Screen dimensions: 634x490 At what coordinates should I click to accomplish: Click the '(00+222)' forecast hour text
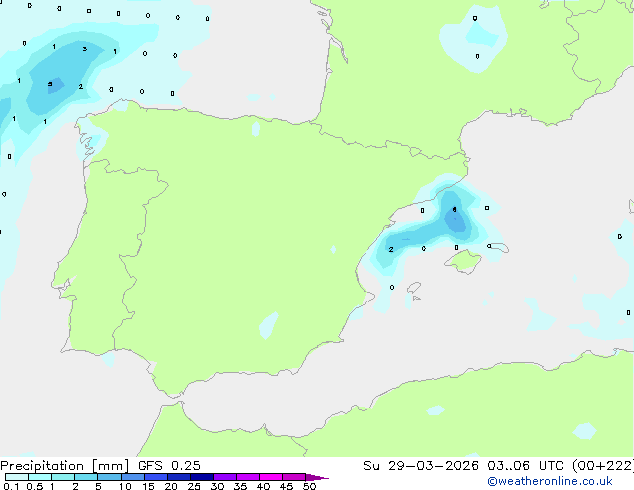click(602, 466)
